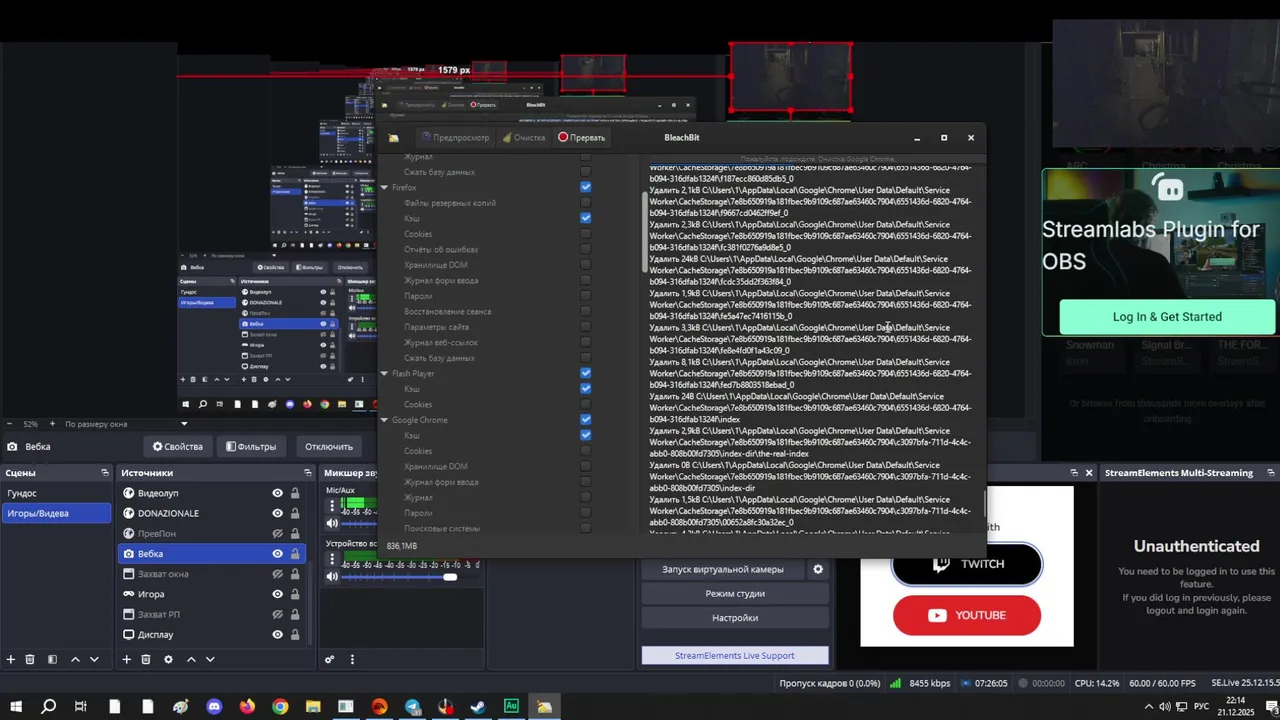Mute the desktop audio device speaker icon
The width and height of the screenshot is (1280, 720).
(332, 576)
